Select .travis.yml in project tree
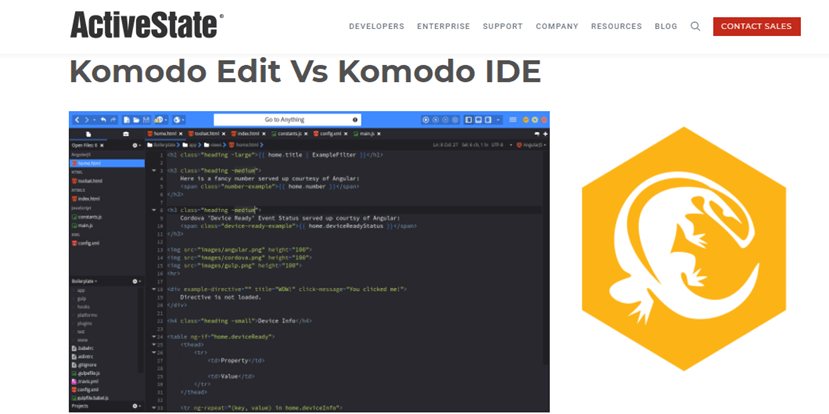The height and width of the screenshot is (414, 829). (x=86, y=381)
